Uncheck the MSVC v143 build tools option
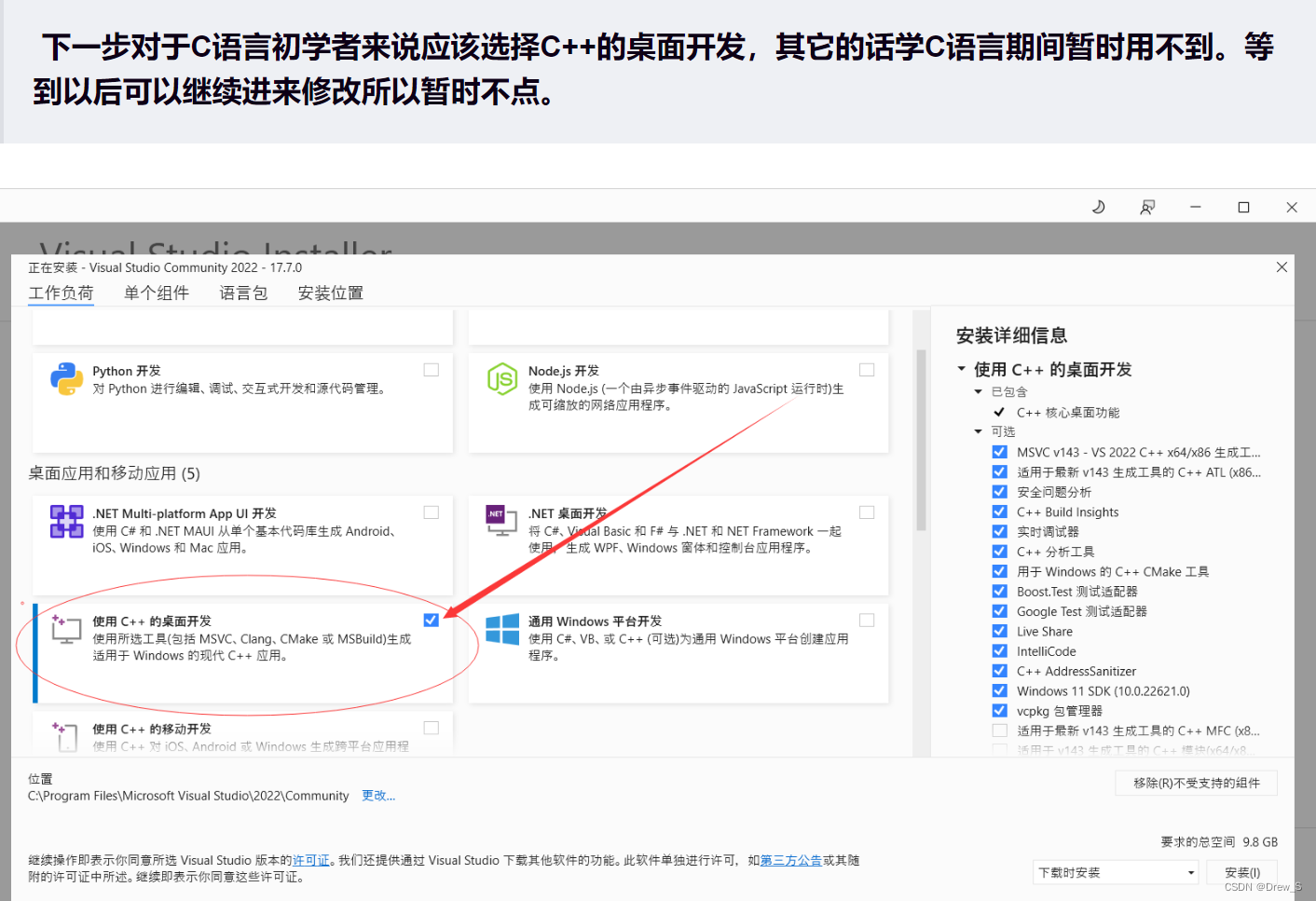1316x901 pixels. coord(1000,452)
